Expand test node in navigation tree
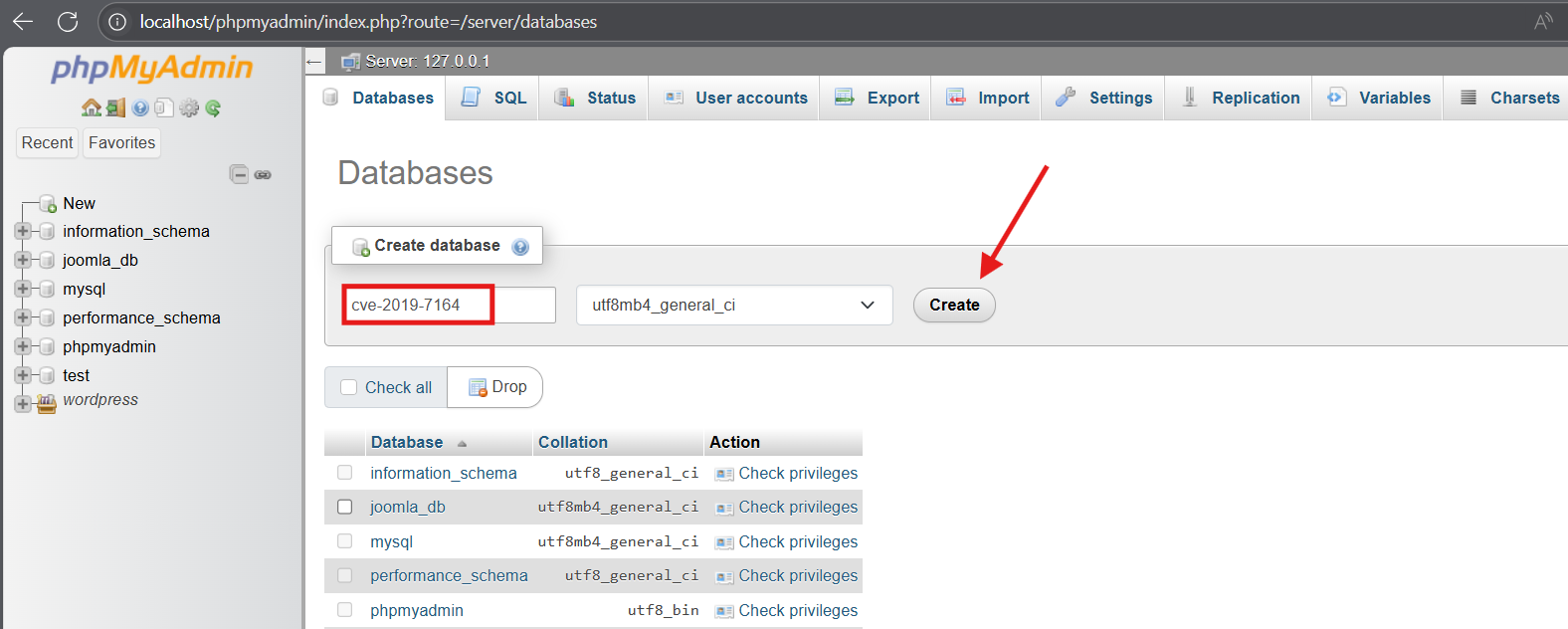Viewport: 1568px width, 629px height. (23, 375)
